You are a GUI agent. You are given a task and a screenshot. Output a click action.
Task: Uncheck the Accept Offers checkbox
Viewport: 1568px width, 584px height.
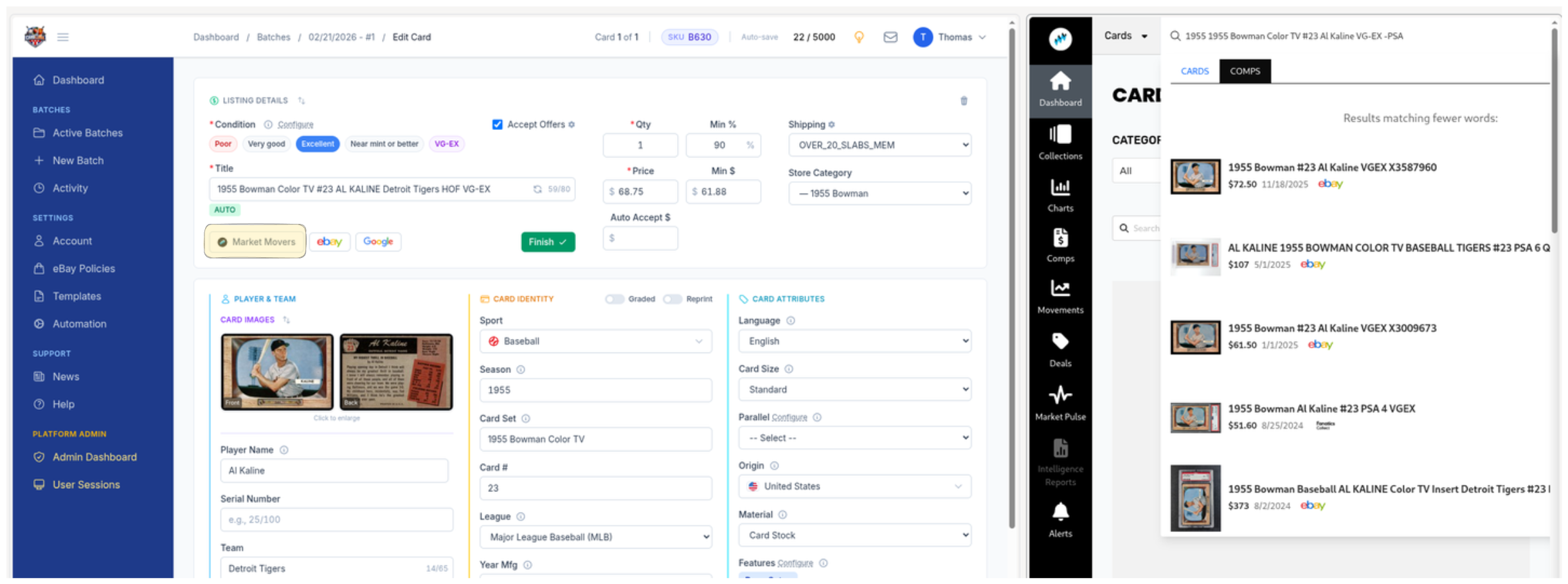(x=497, y=125)
